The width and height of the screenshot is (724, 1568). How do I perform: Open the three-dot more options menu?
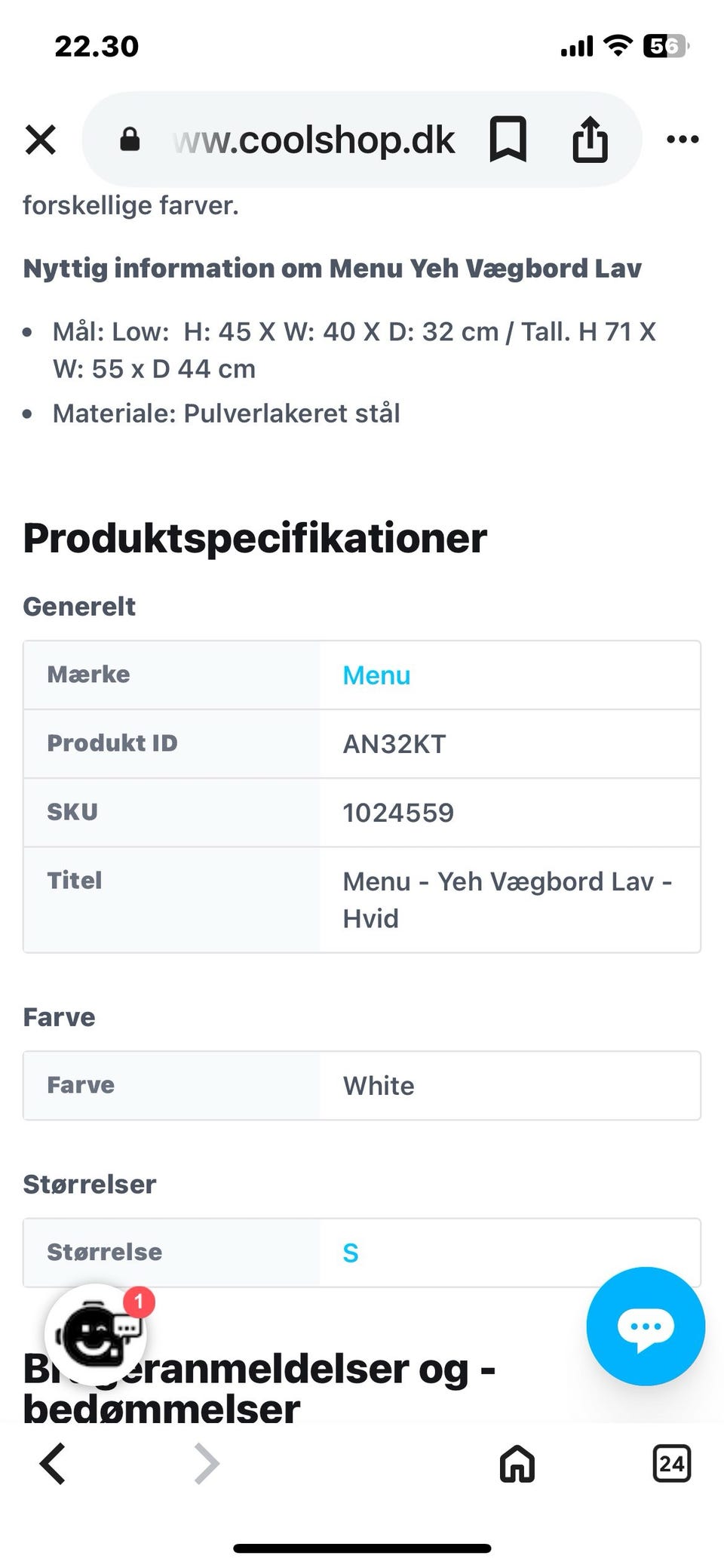point(683,140)
